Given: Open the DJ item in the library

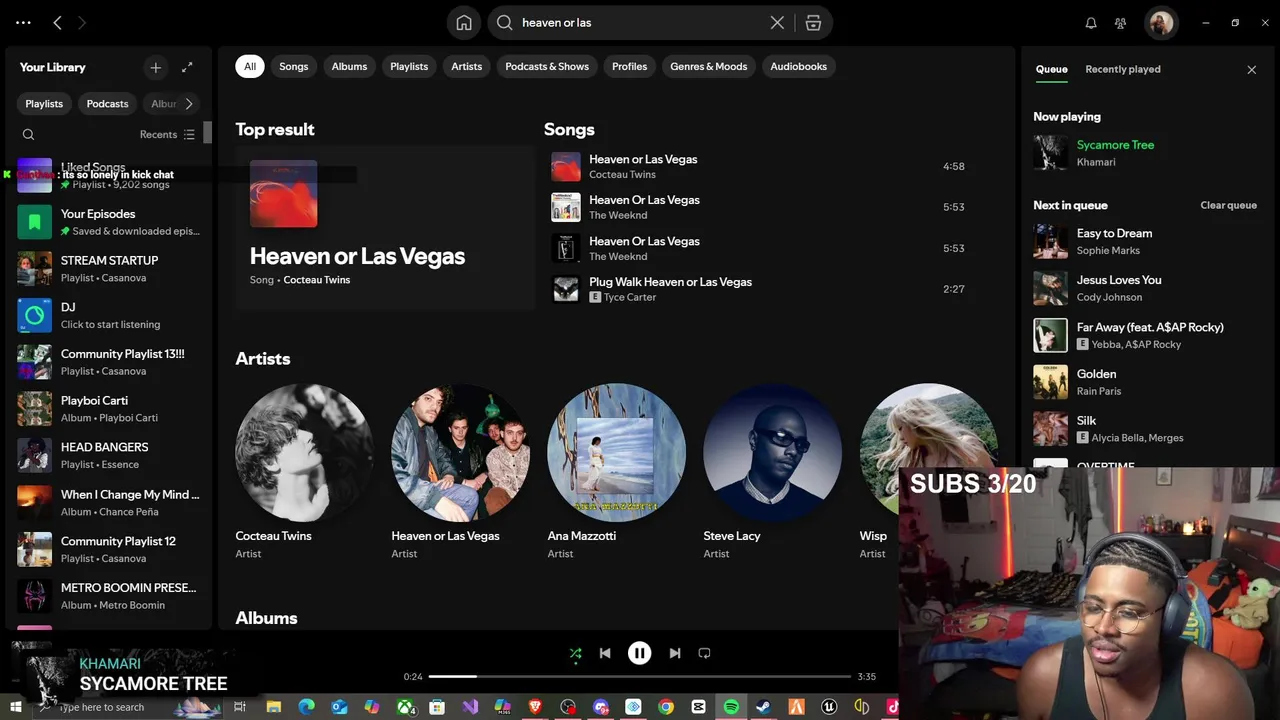Looking at the screenshot, I should point(109,315).
